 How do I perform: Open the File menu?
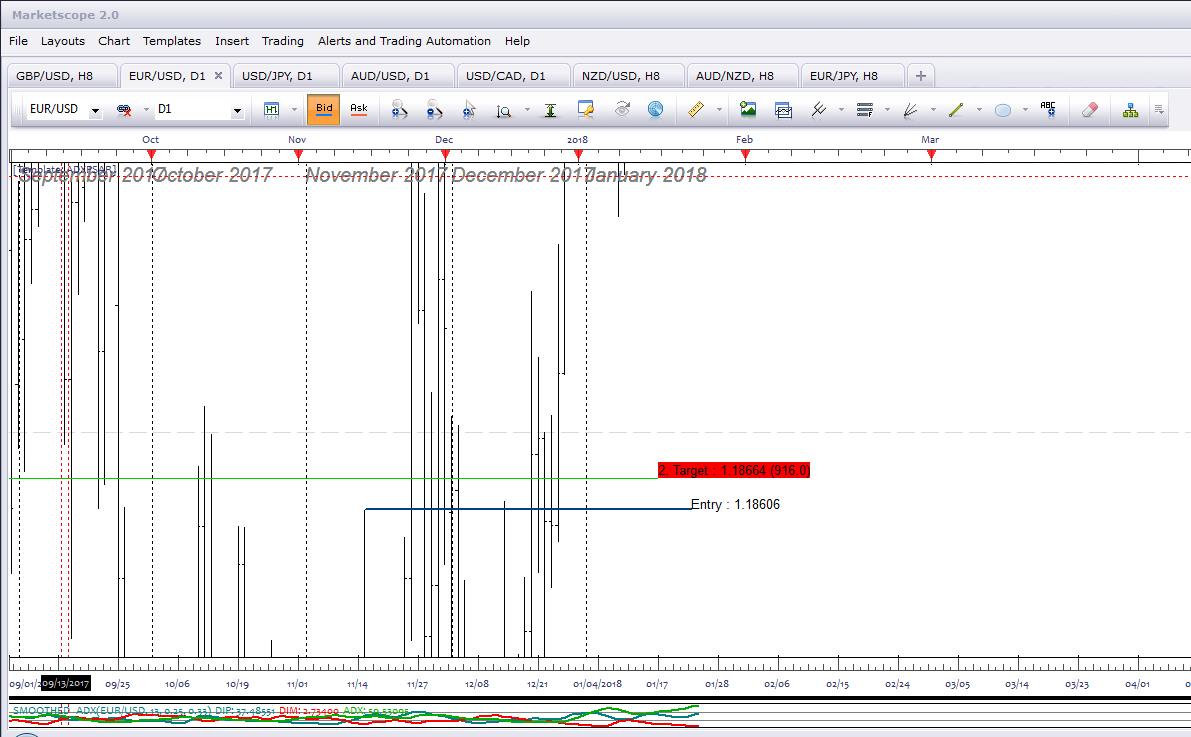point(18,41)
